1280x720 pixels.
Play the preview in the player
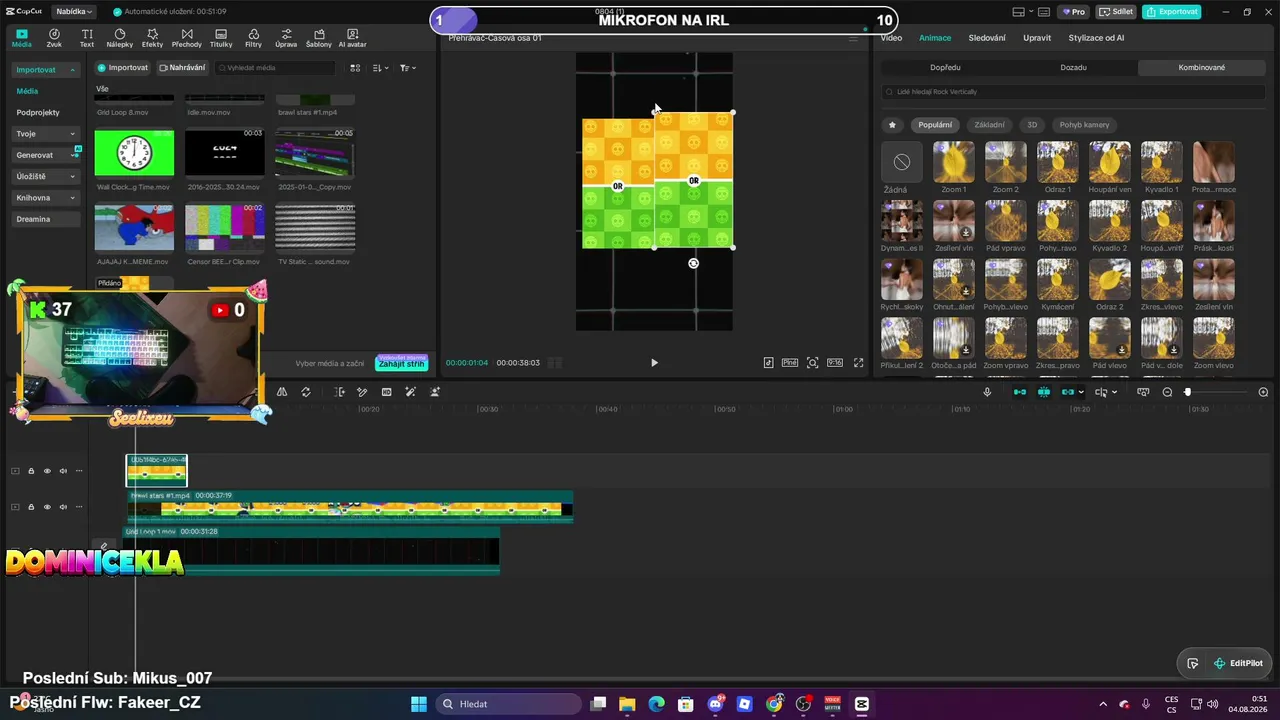(654, 363)
